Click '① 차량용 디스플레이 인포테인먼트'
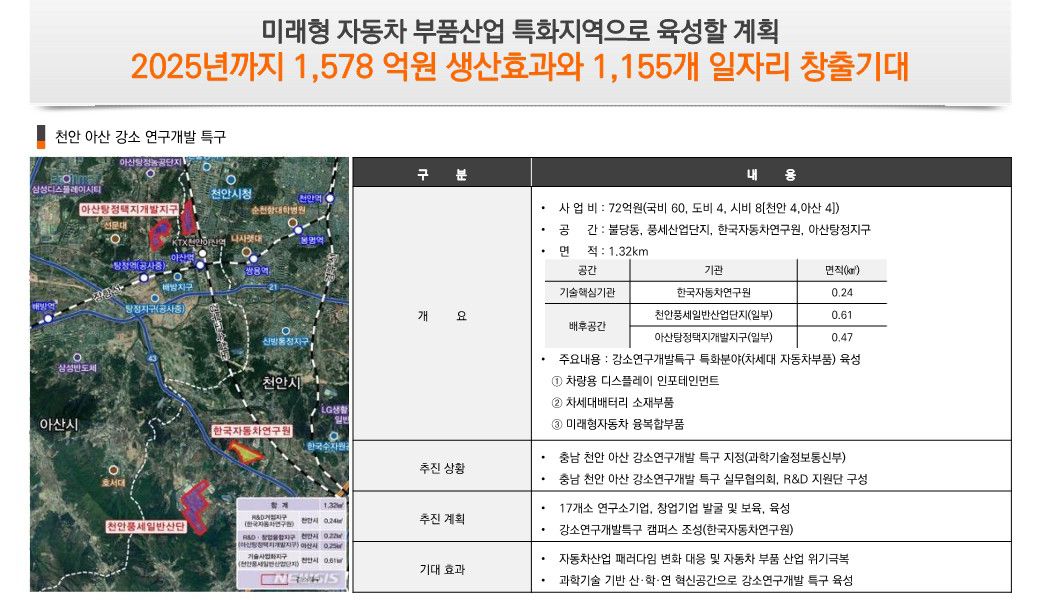The image size is (1040, 600). coord(635,381)
